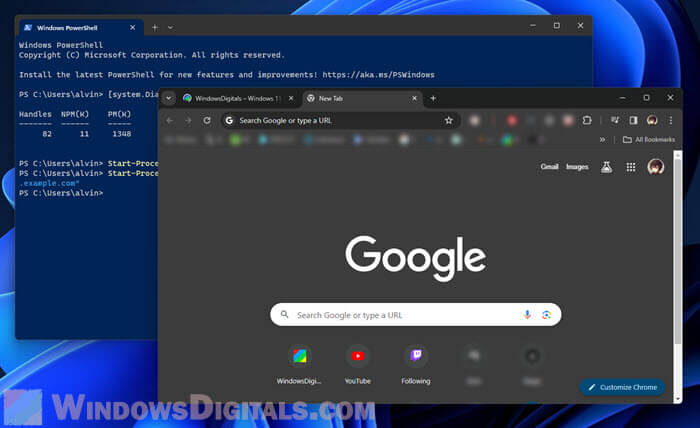Open aka.ms/PSWindows link in PowerShell
Screen dimensions: 700x428
pos(378,75)
